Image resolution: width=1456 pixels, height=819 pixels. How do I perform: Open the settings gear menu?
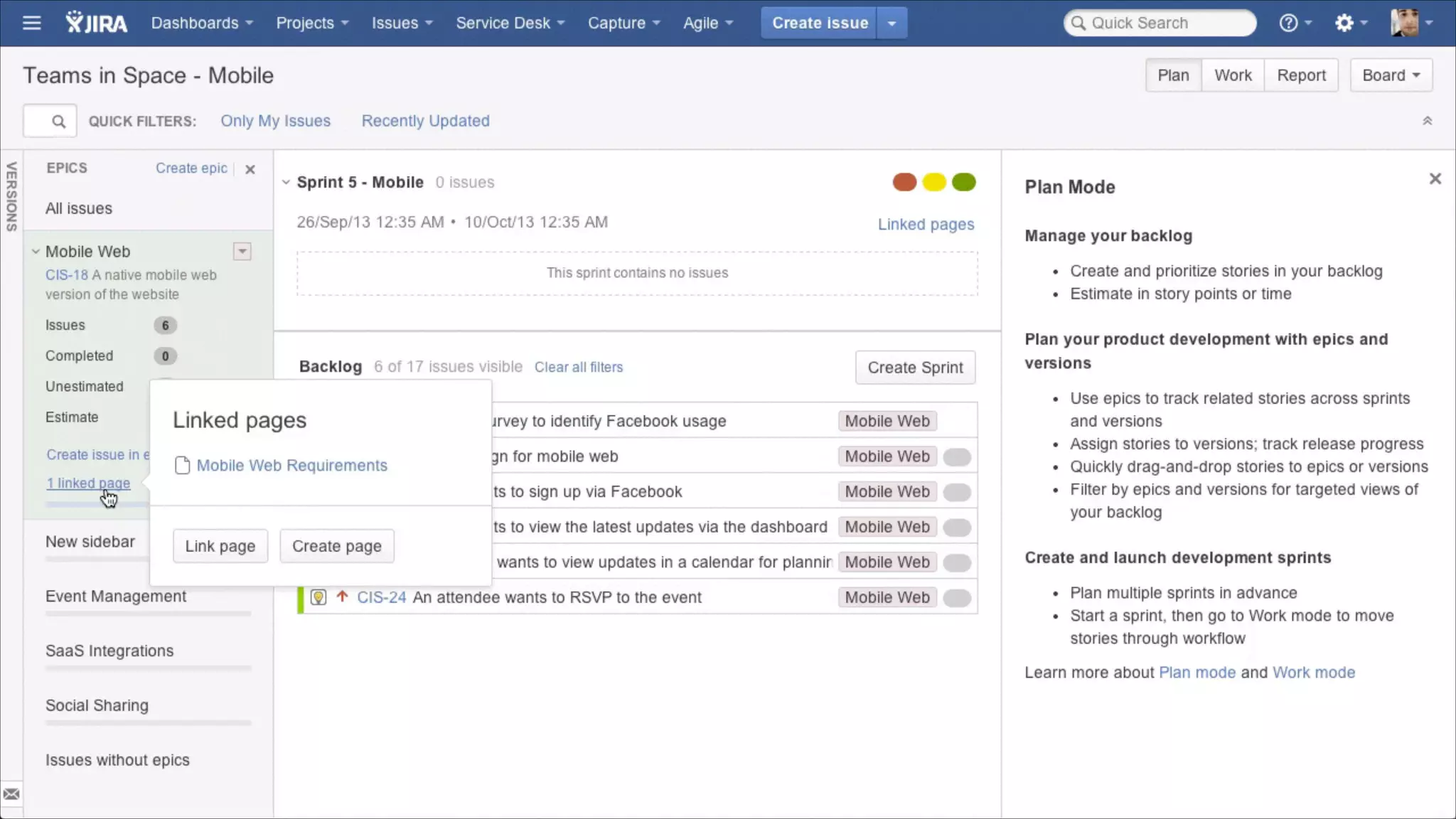[1344, 23]
